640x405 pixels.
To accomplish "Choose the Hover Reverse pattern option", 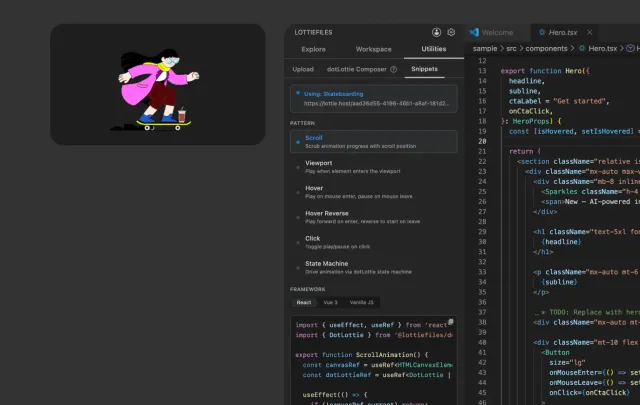I will [x=373, y=217].
